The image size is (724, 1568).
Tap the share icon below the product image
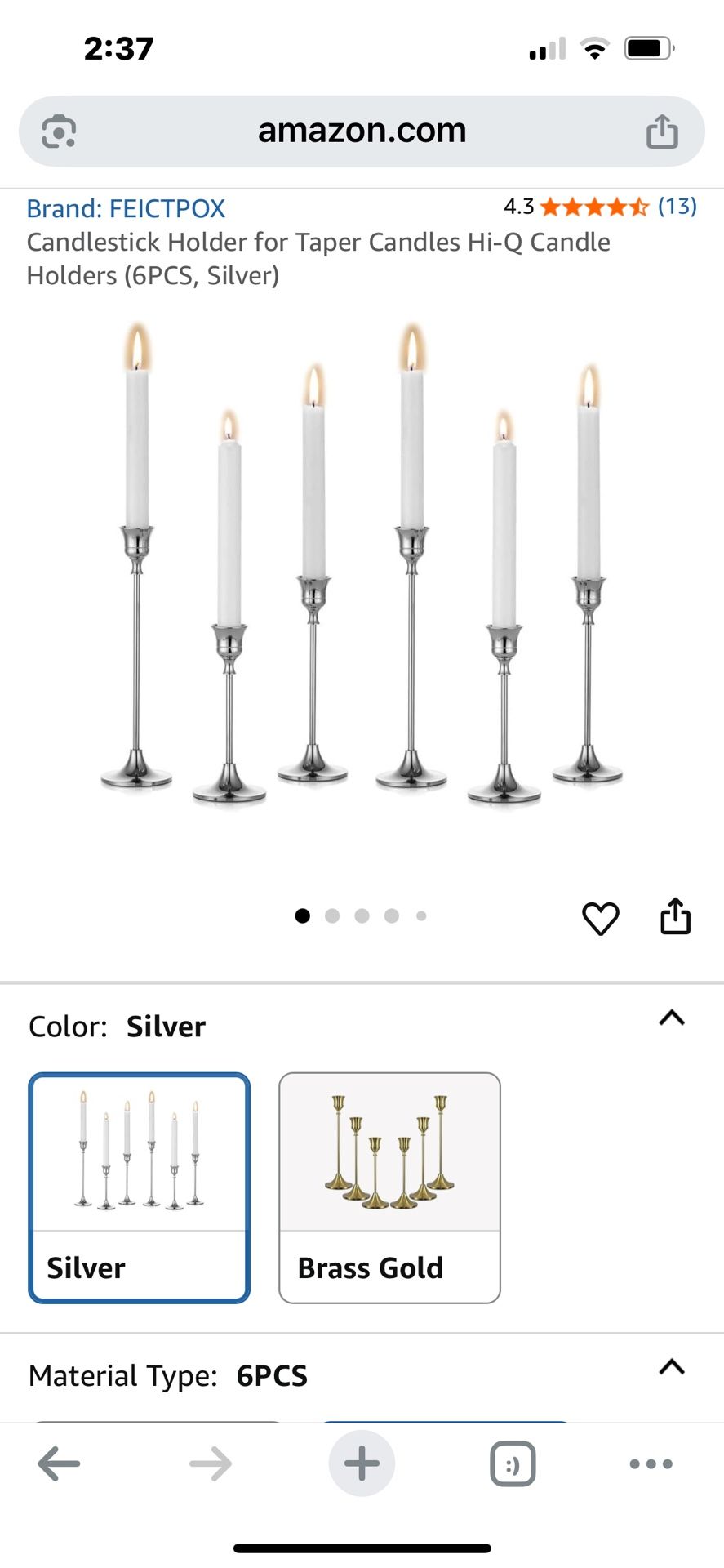(x=675, y=916)
